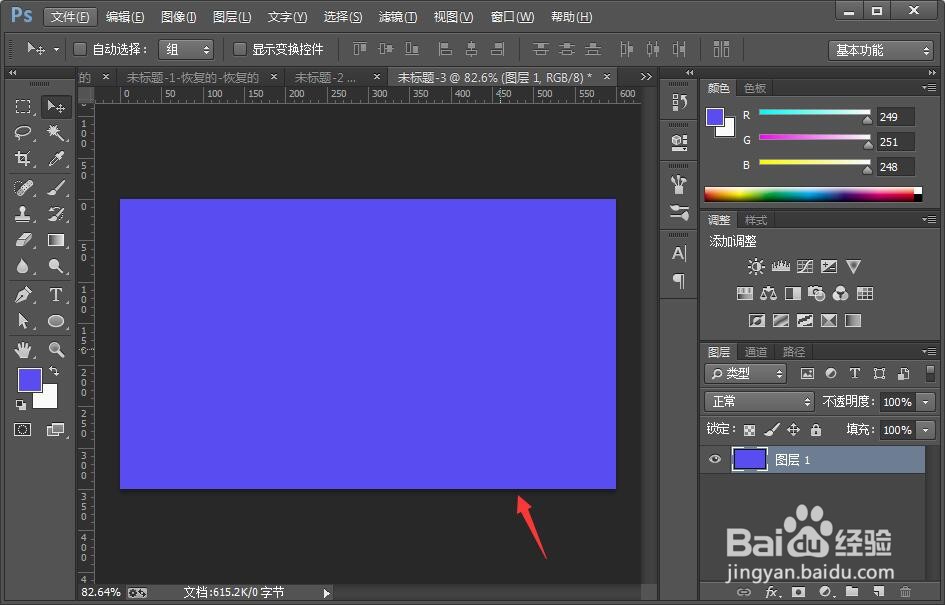
Task: Select the Dodge tool
Action: click(x=56, y=266)
